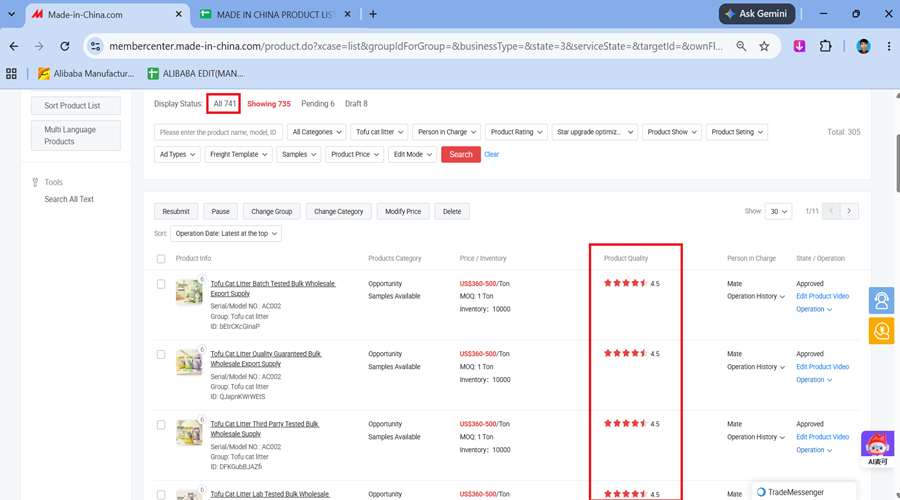Select the Showing 735 status filter
The width and height of the screenshot is (900, 500).
pyautogui.click(x=269, y=104)
